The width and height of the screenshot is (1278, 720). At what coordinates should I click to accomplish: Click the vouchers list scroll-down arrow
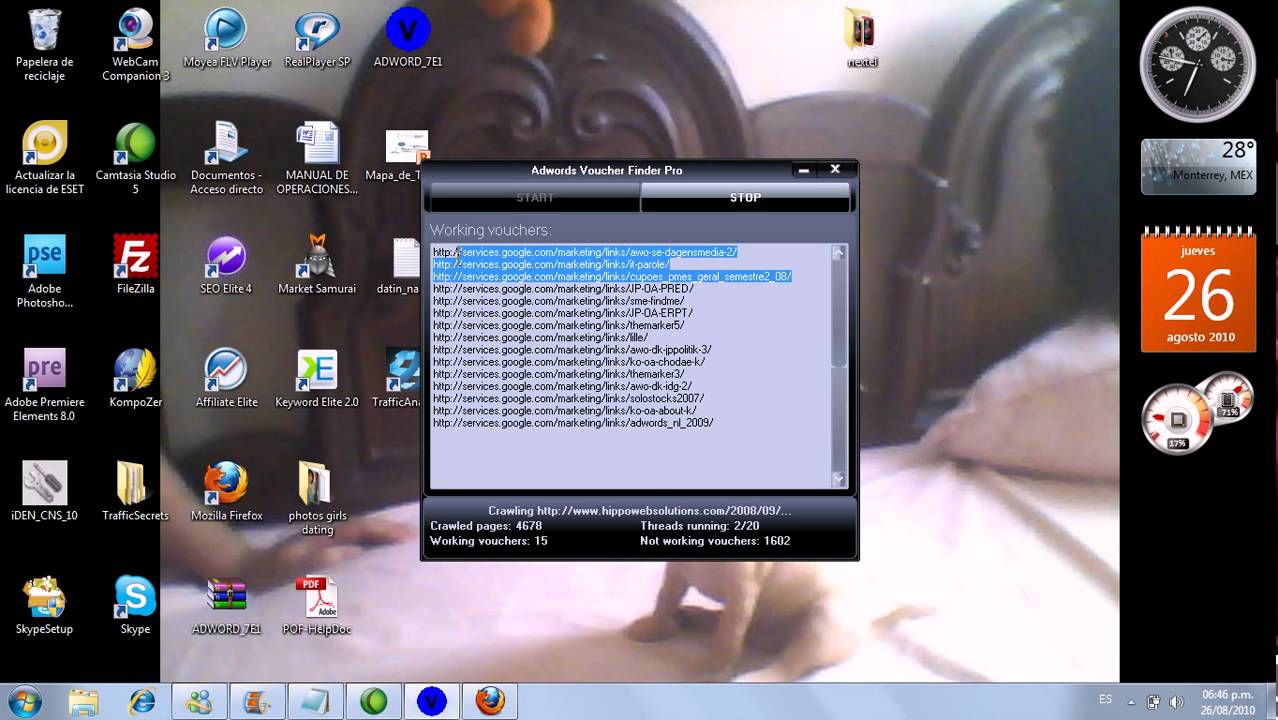[838, 479]
